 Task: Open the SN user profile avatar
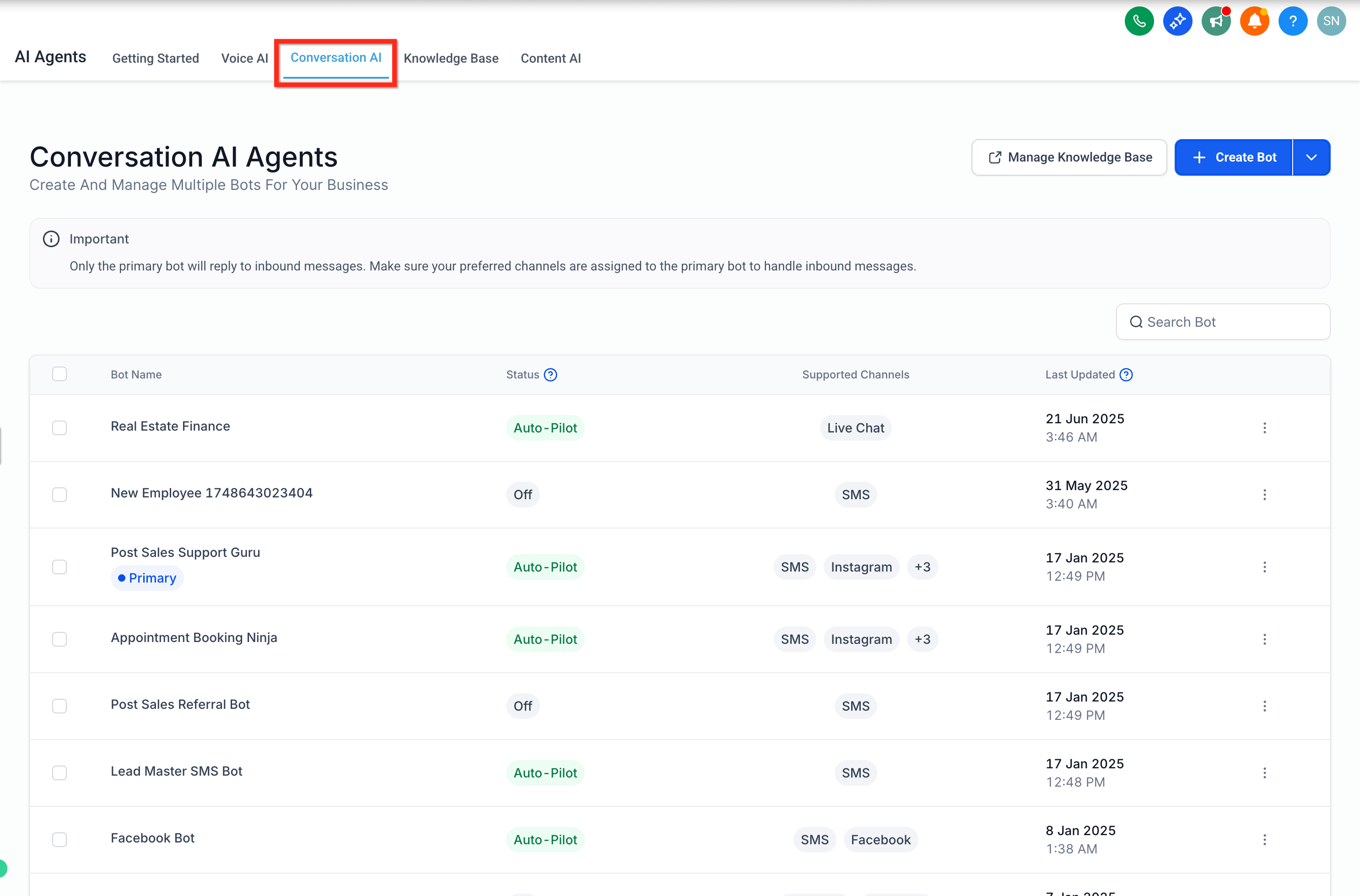click(x=1331, y=21)
